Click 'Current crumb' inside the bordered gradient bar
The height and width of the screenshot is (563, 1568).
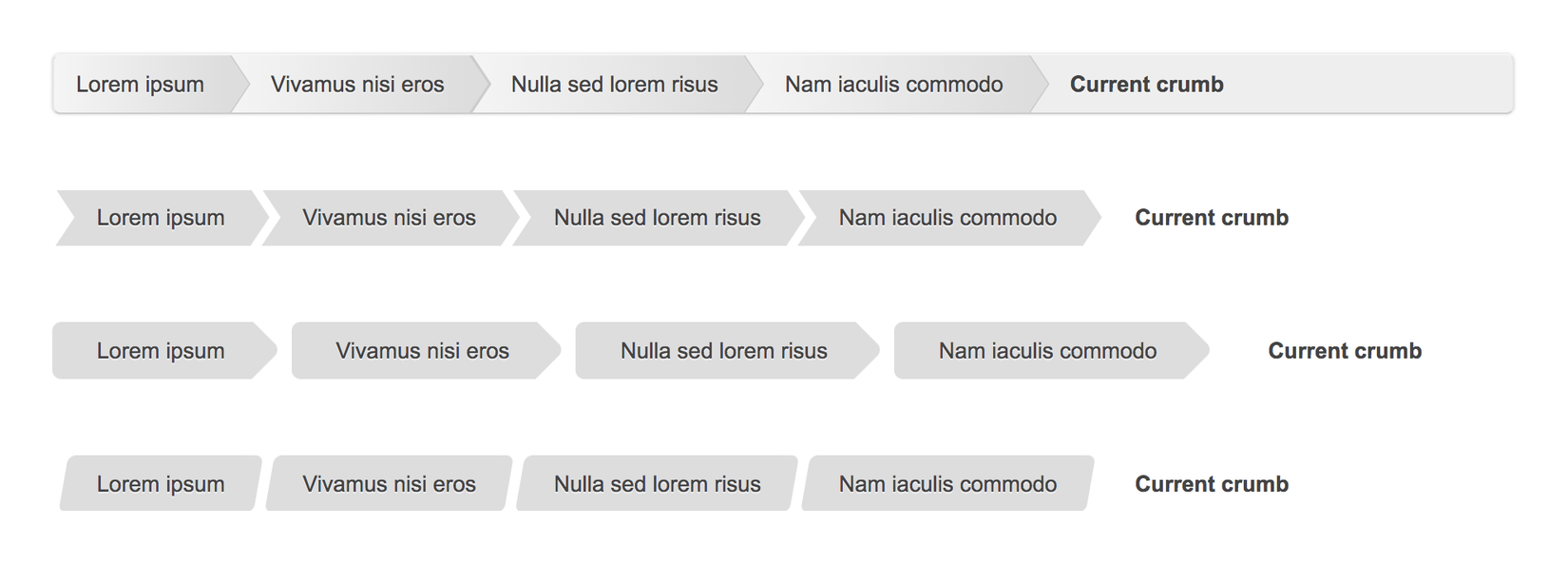tap(1146, 85)
